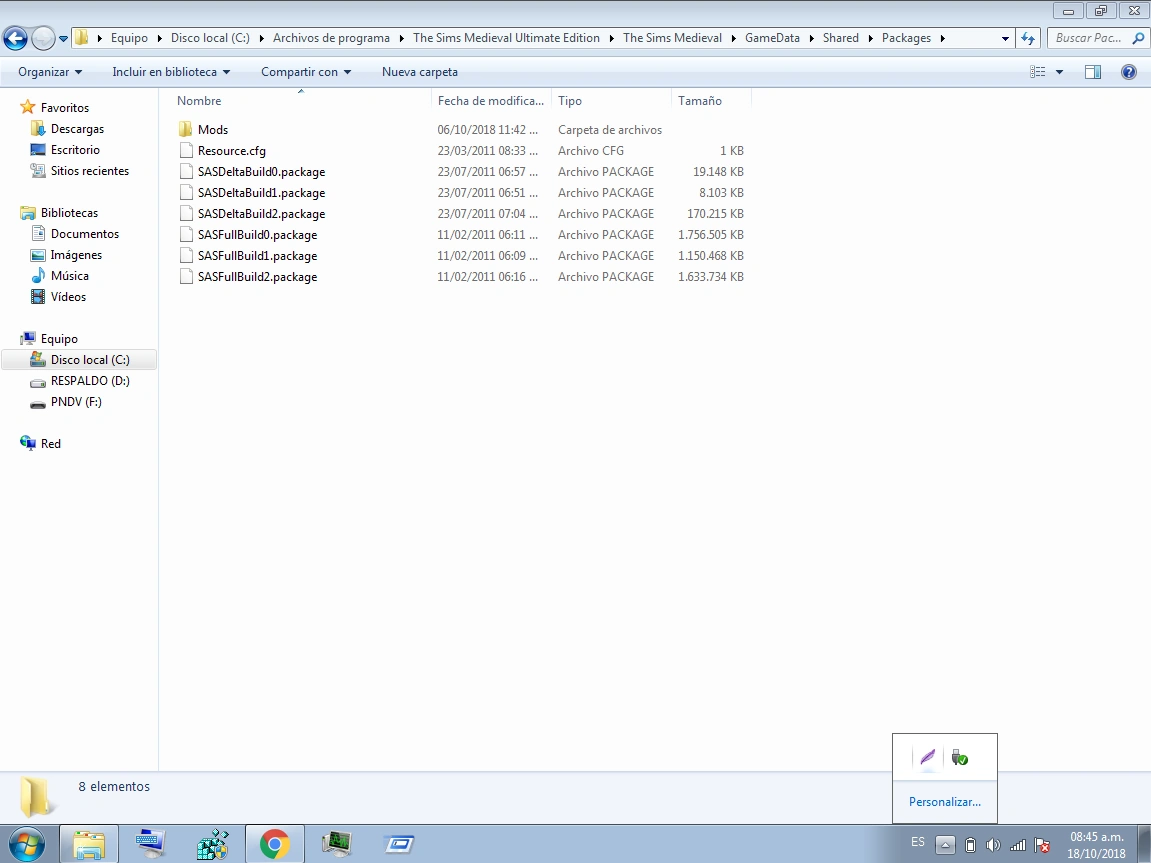Expand the address bar history dropdown
The height and width of the screenshot is (863, 1151).
[1005, 38]
